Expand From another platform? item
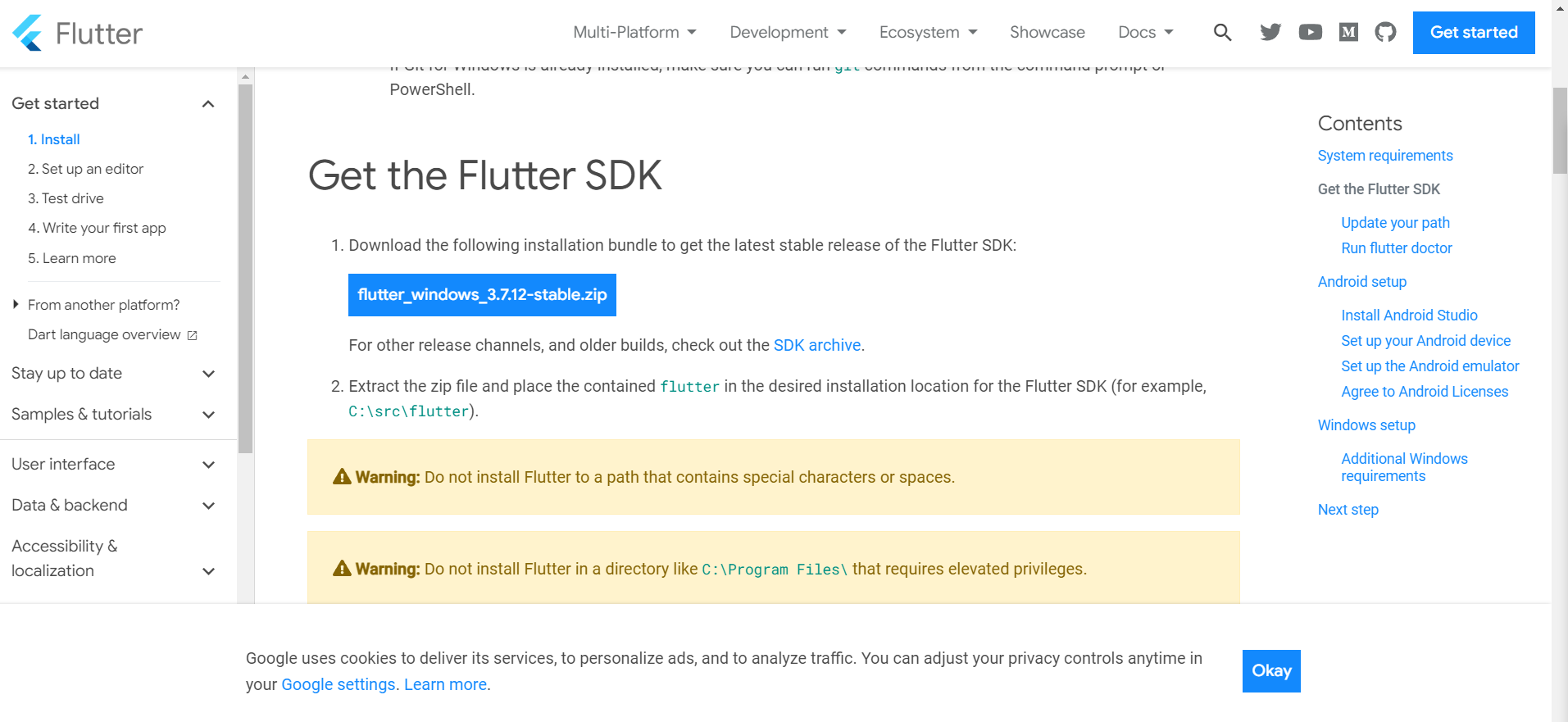 pos(96,305)
